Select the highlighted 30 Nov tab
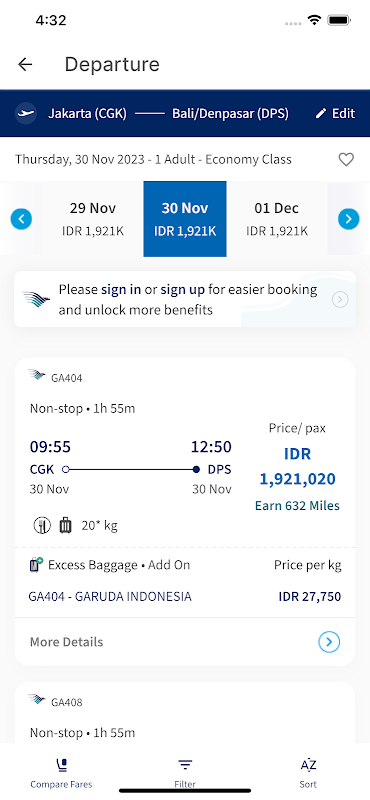Viewport: 370px width, 800px height. coord(185,219)
